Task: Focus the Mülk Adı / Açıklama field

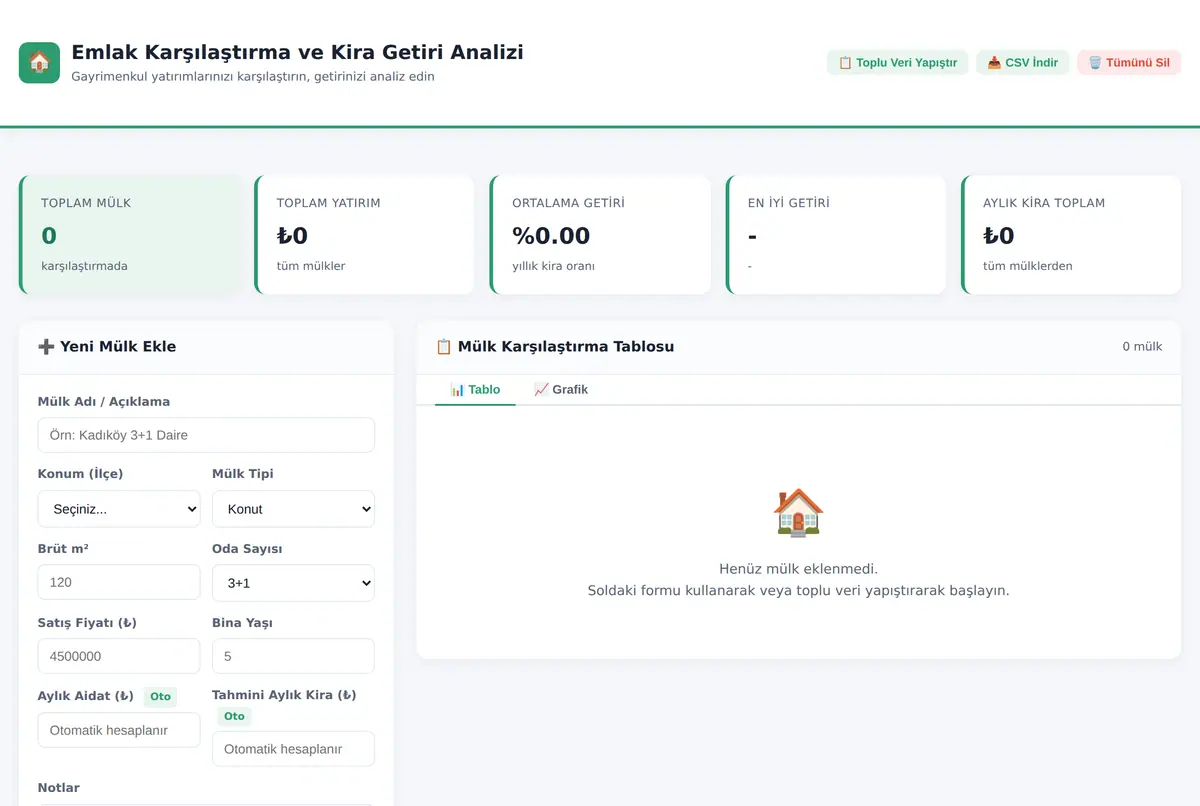Action: pyautogui.click(x=206, y=435)
